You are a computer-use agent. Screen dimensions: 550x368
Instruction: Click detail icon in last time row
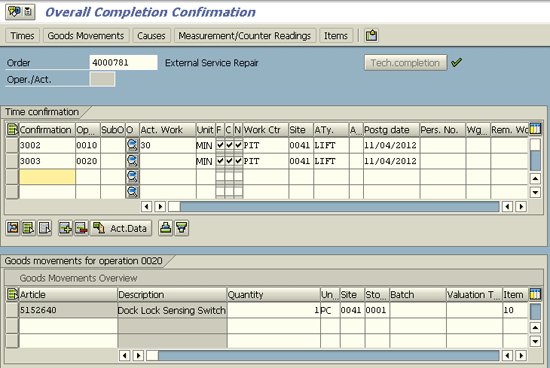[132, 192]
